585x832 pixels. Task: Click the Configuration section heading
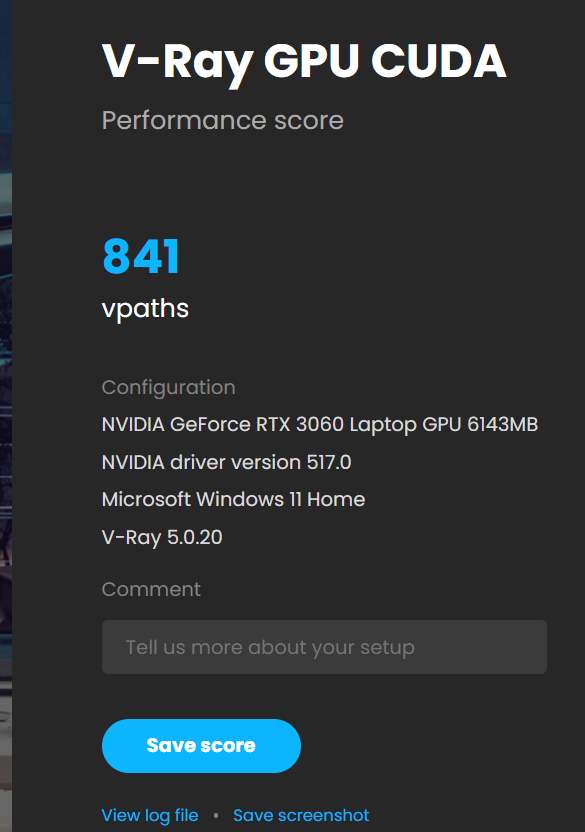point(168,388)
